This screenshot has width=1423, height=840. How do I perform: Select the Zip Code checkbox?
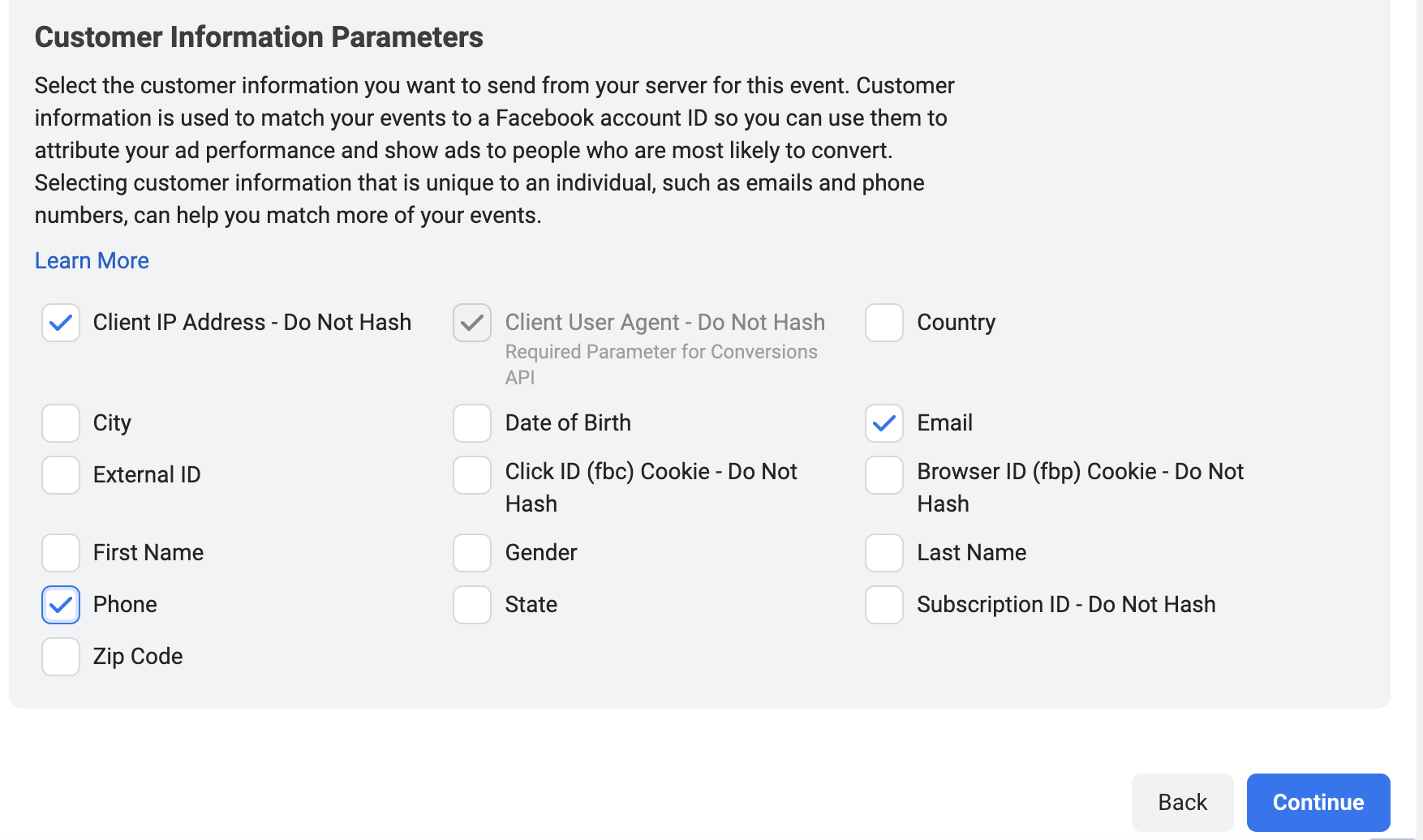tap(61, 657)
